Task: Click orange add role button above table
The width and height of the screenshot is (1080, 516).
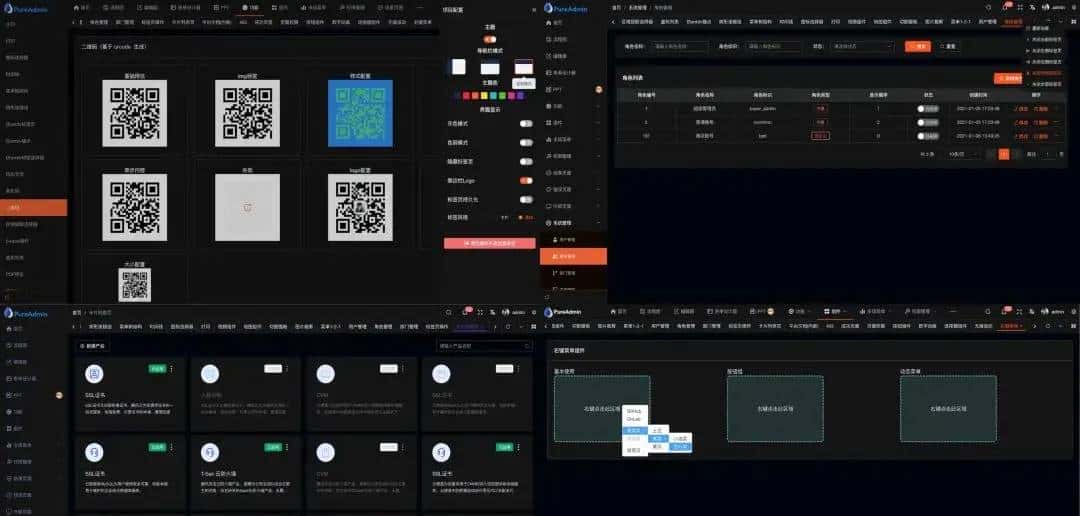Action: pos(1009,79)
